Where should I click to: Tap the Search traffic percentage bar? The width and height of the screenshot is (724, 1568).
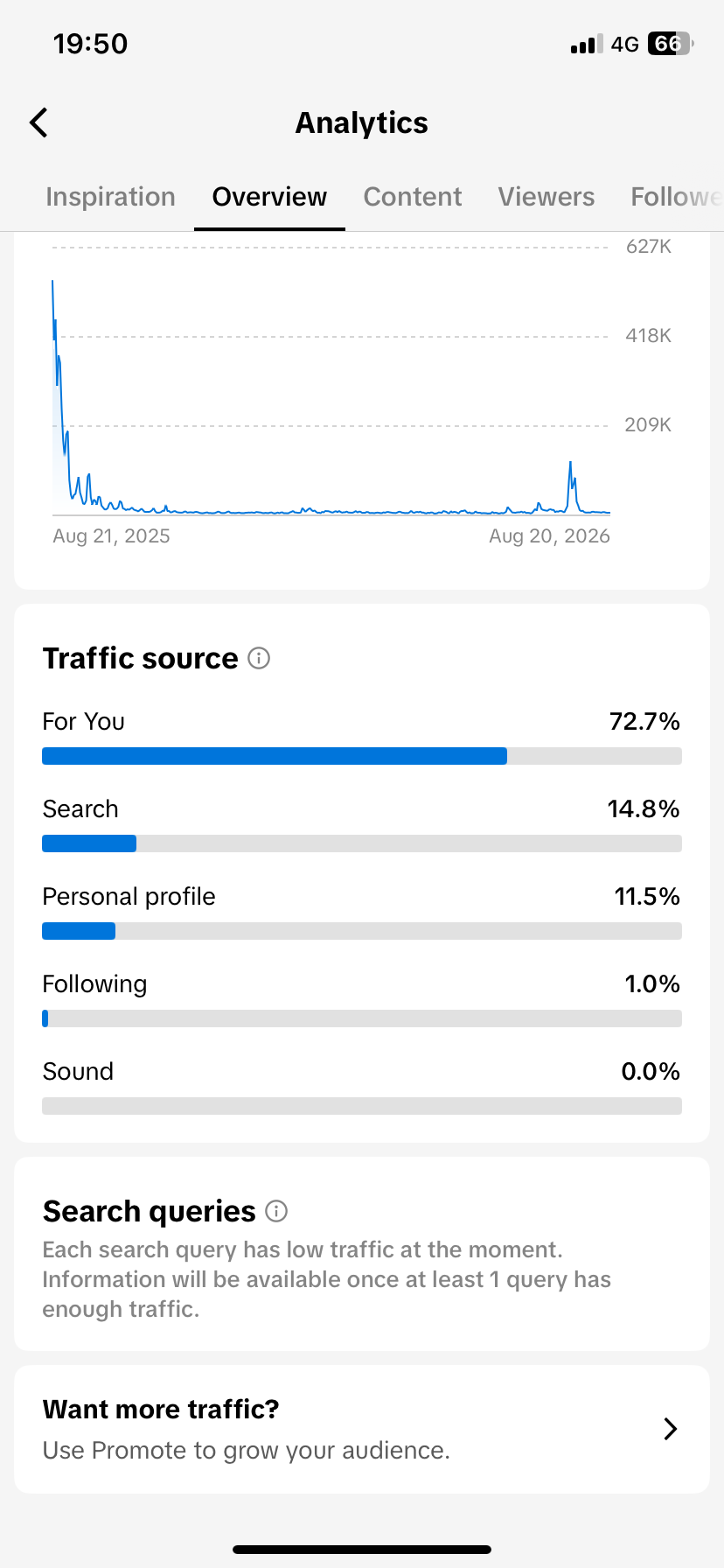click(x=362, y=843)
